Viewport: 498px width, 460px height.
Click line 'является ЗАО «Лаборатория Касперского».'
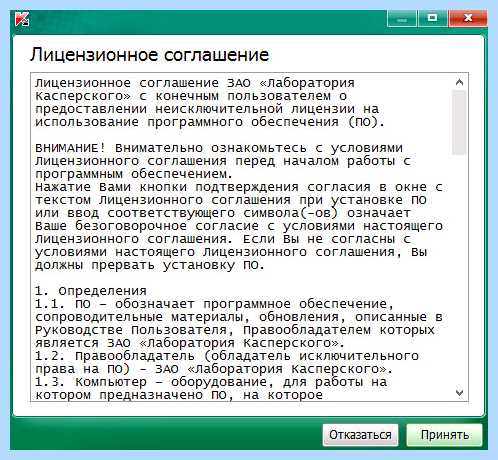pyautogui.click(x=190, y=343)
